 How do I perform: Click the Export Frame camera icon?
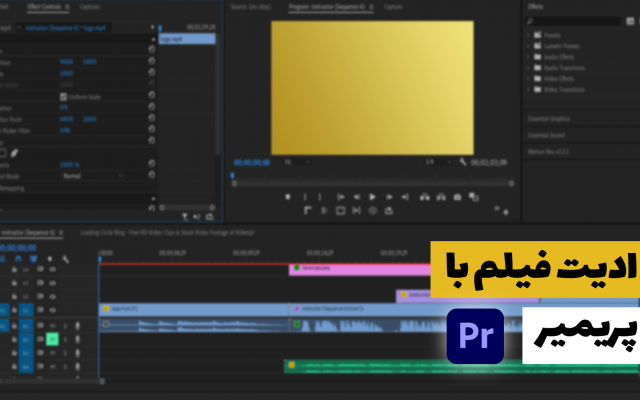pos(457,197)
